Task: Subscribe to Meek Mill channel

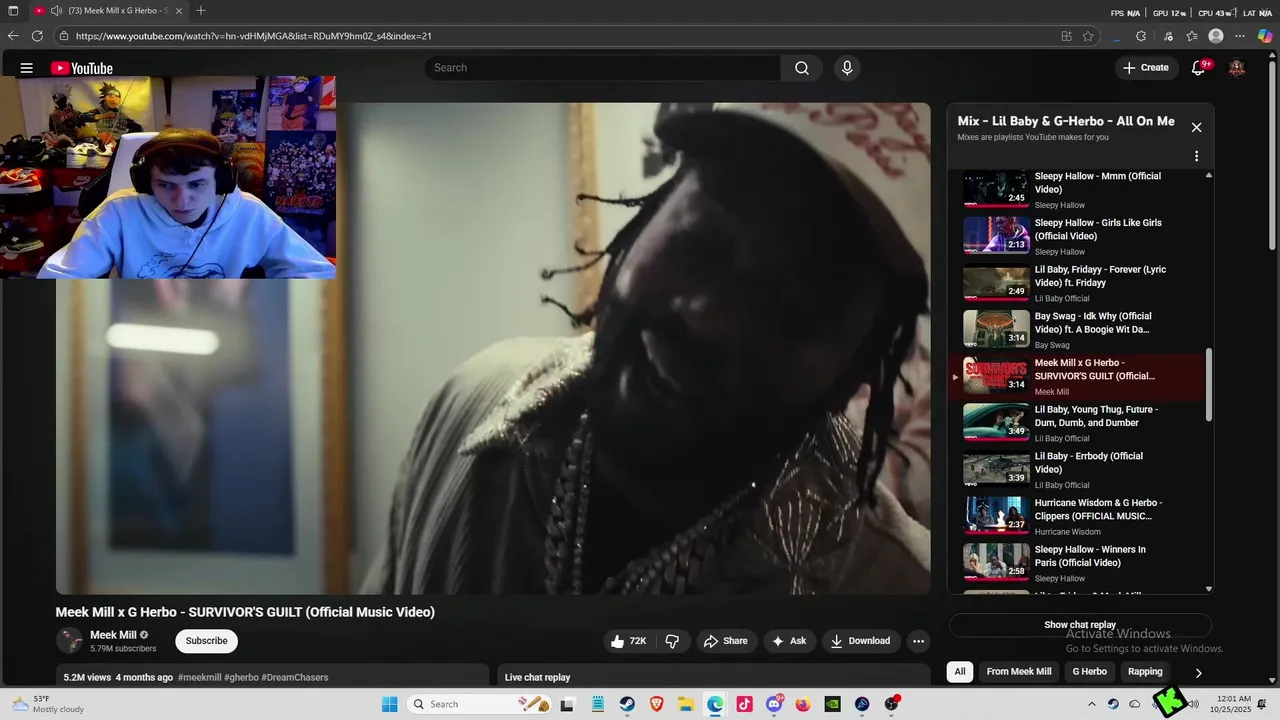Action: pyautogui.click(x=207, y=641)
